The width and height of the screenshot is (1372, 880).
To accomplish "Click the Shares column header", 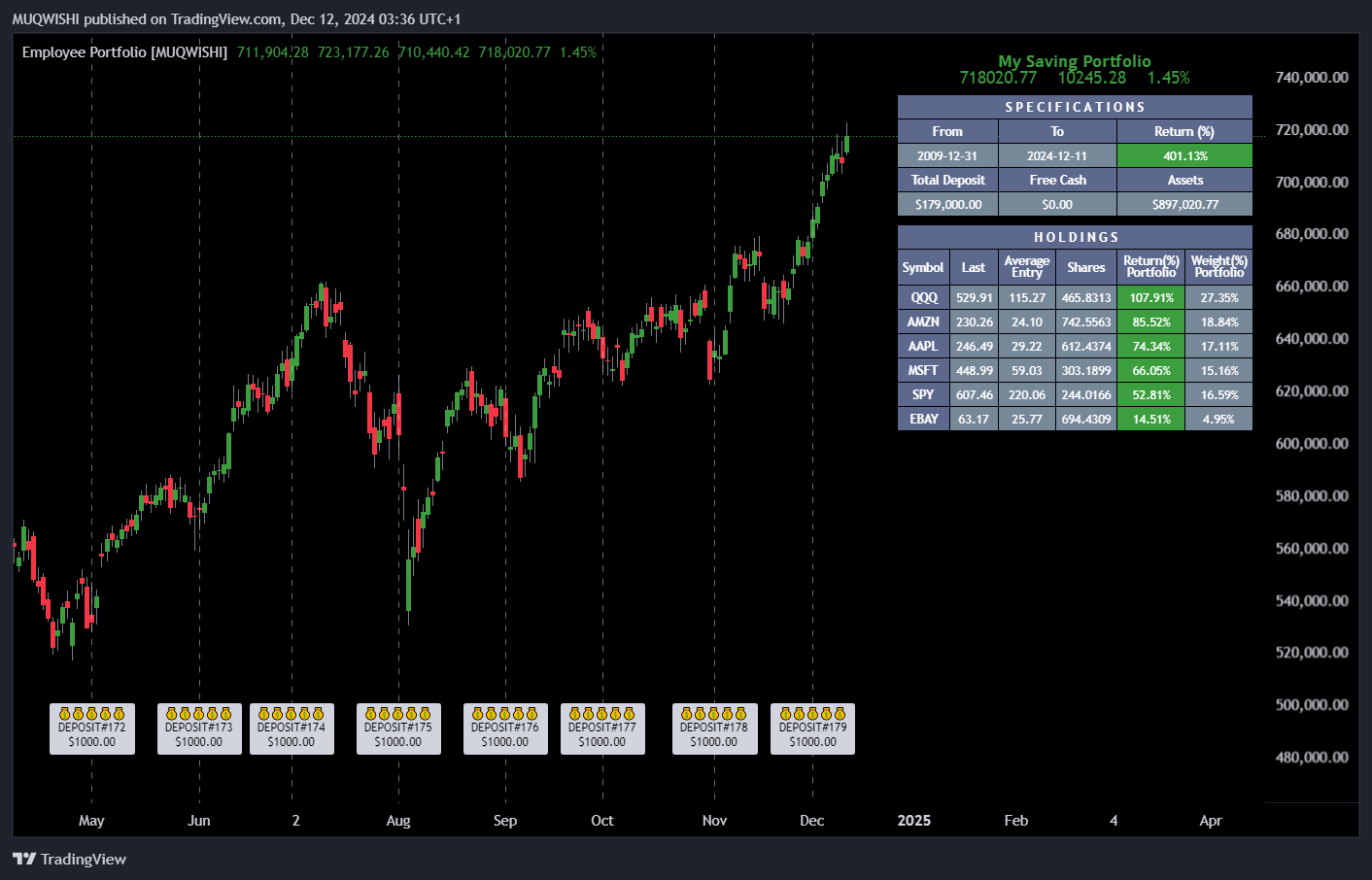I will click(x=1086, y=267).
